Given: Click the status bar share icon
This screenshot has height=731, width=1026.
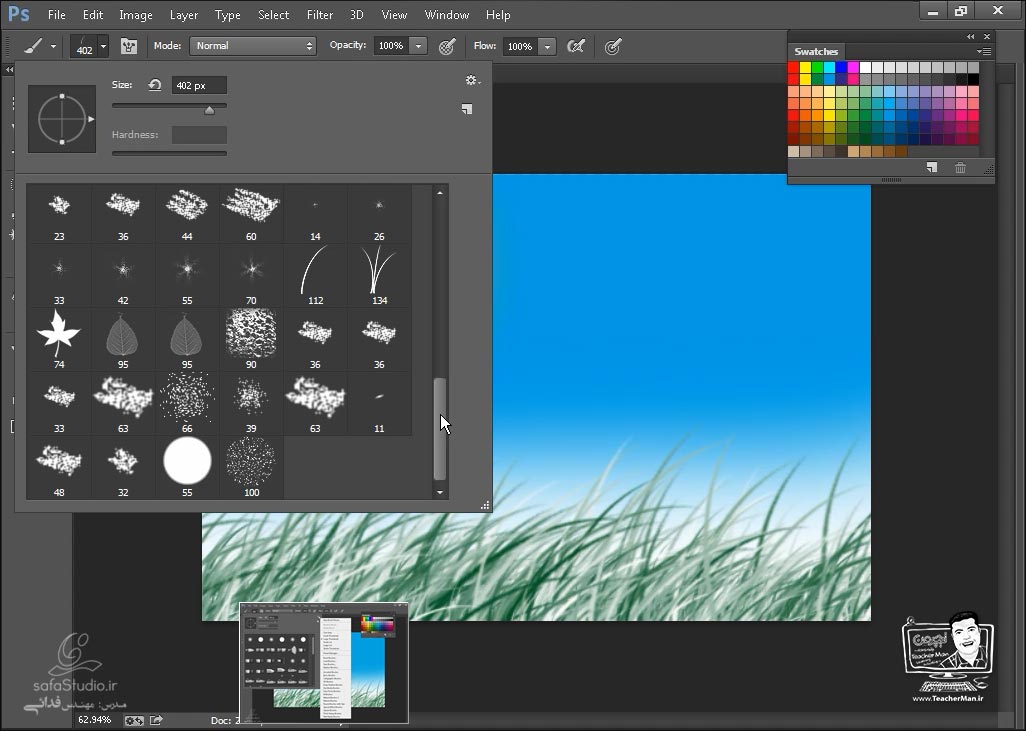Looking at the screenshot, I should click(156, 720).
